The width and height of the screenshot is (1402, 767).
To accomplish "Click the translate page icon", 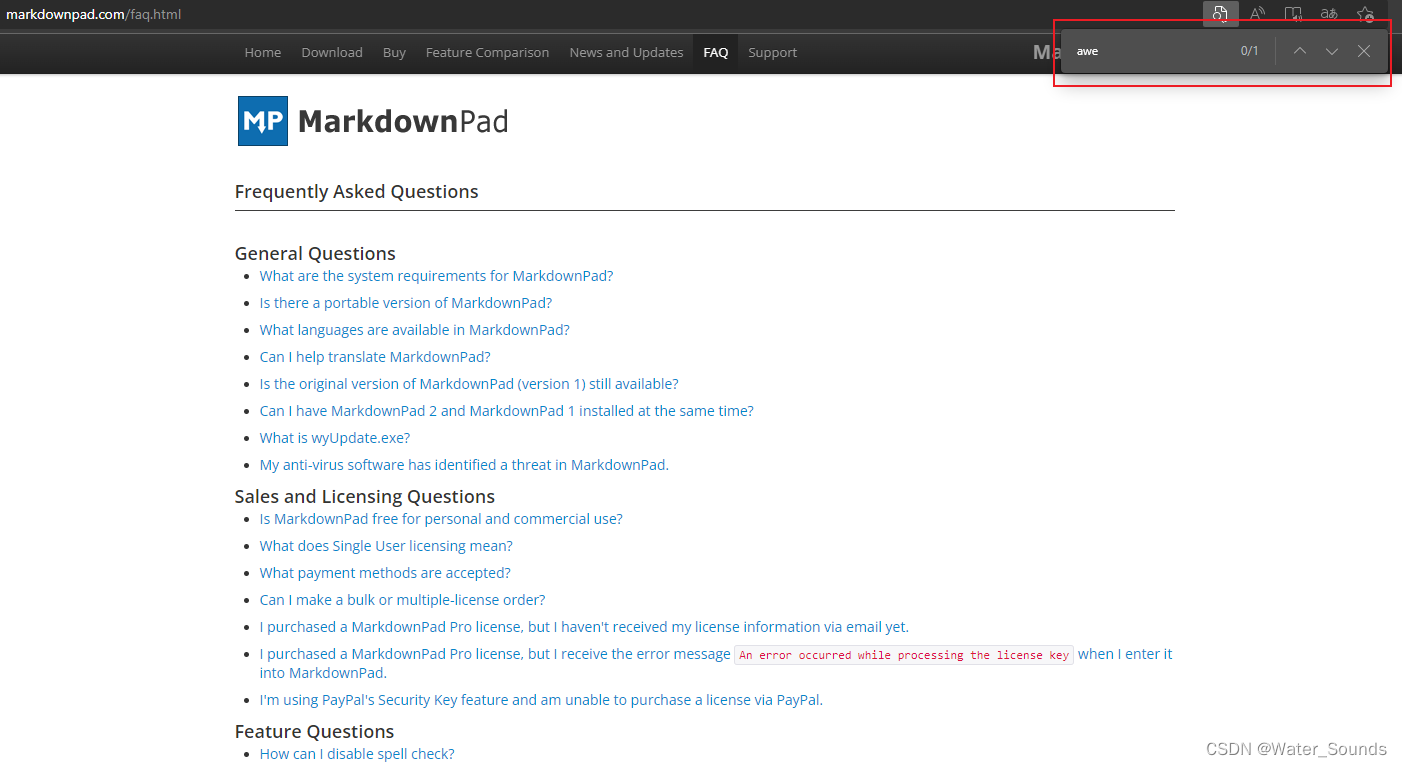I will [x=1329, y=14].
